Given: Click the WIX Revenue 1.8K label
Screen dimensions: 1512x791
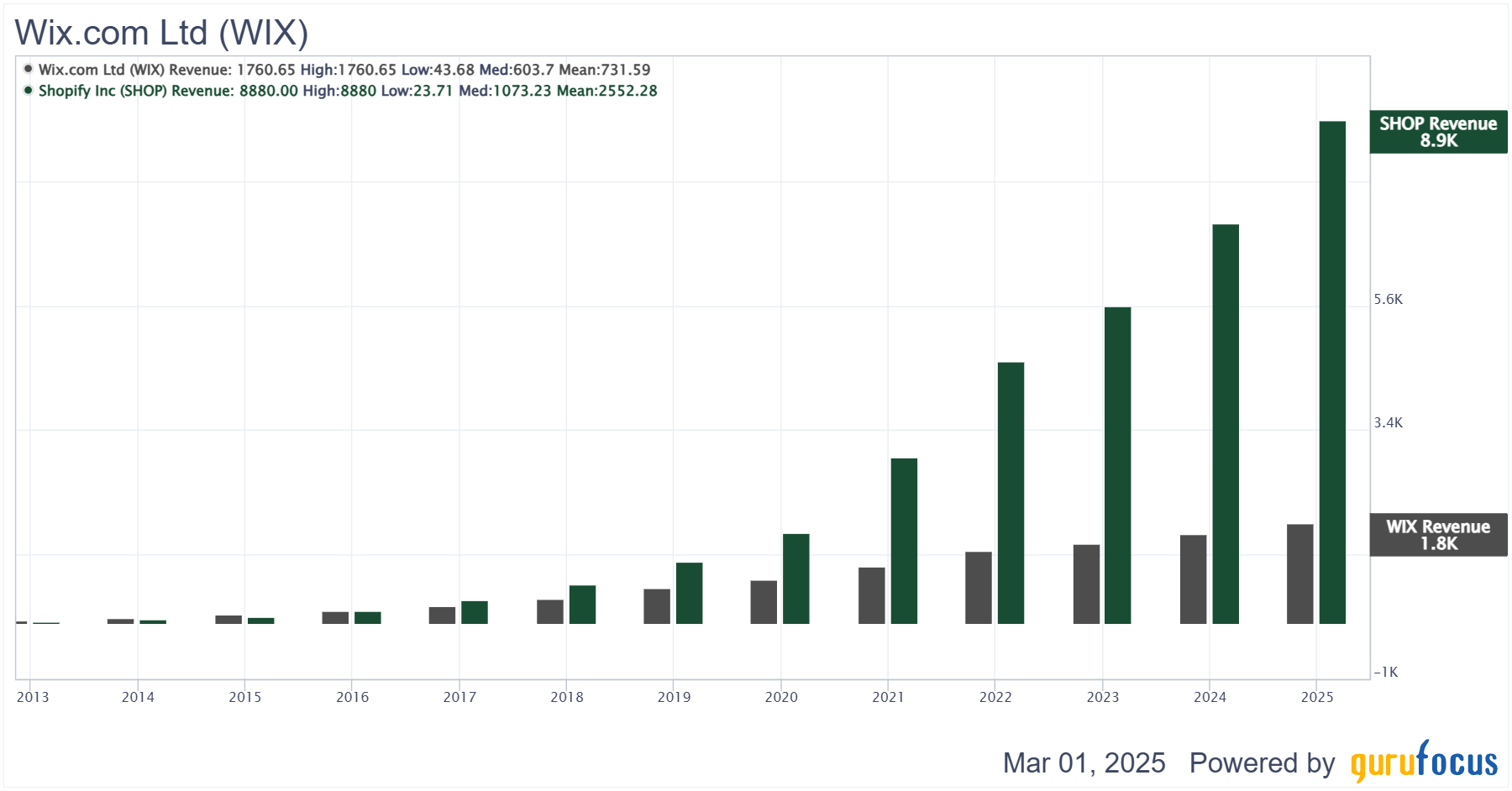Looking at the screenshot, I should [1438, 535].
